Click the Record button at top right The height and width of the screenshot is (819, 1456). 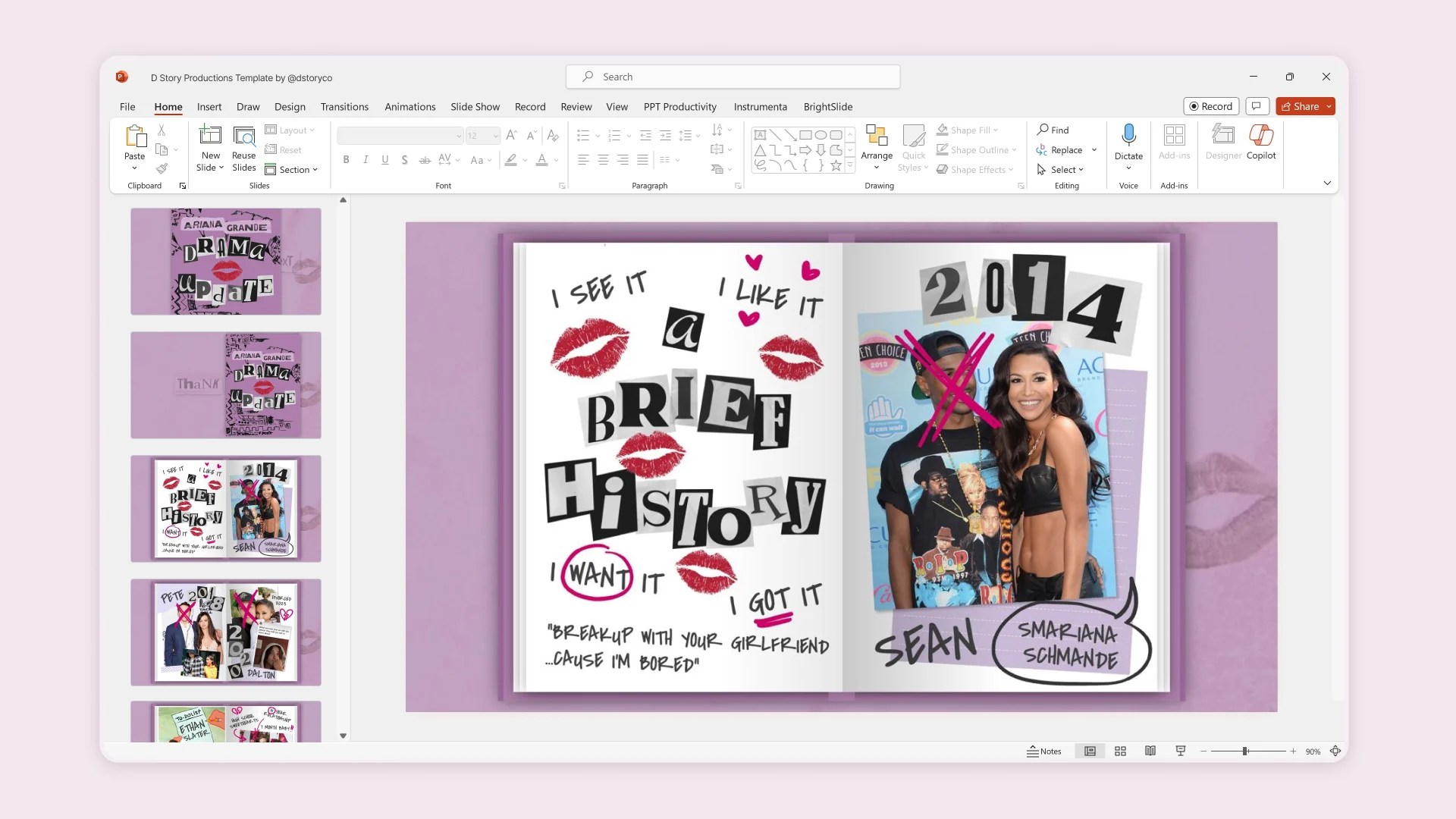pos(1210,106)
